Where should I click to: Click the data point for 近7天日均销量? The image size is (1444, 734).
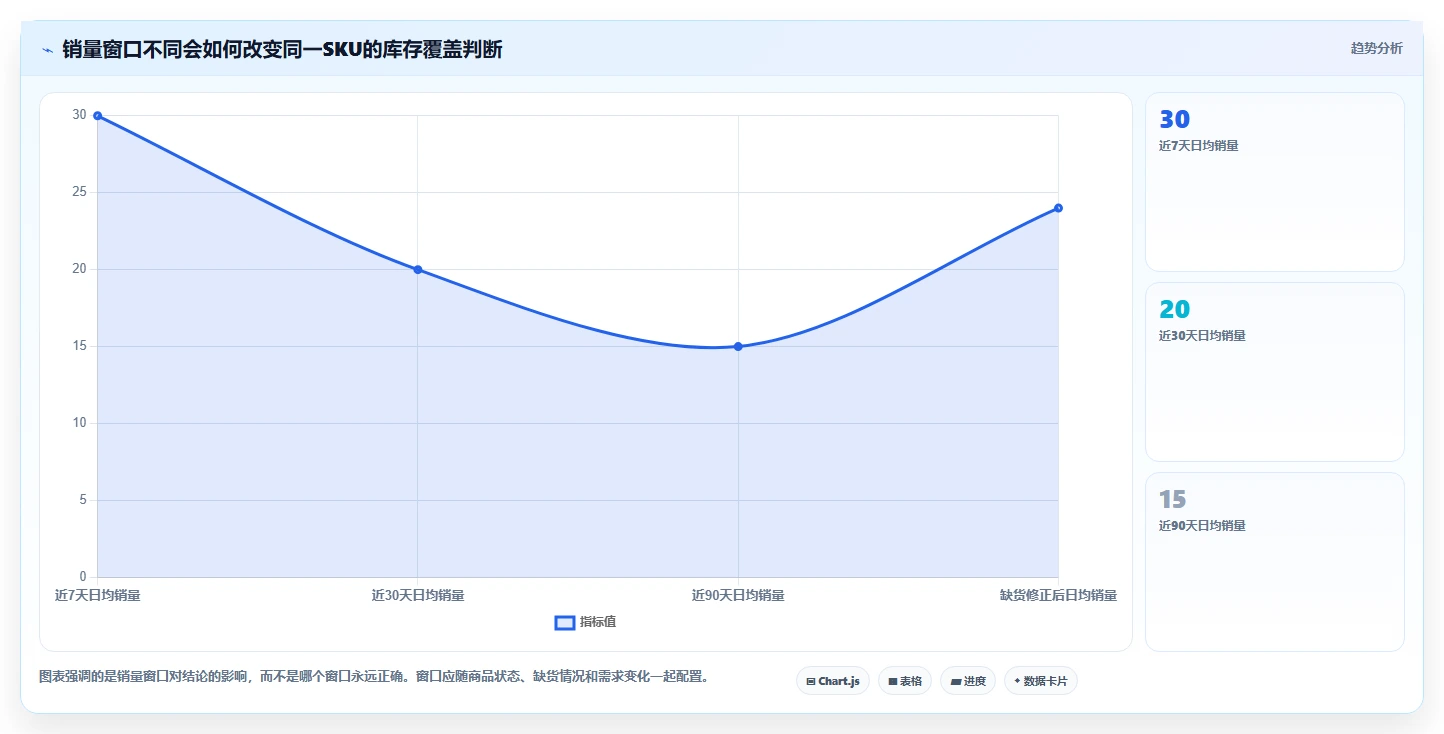(97, 116)
